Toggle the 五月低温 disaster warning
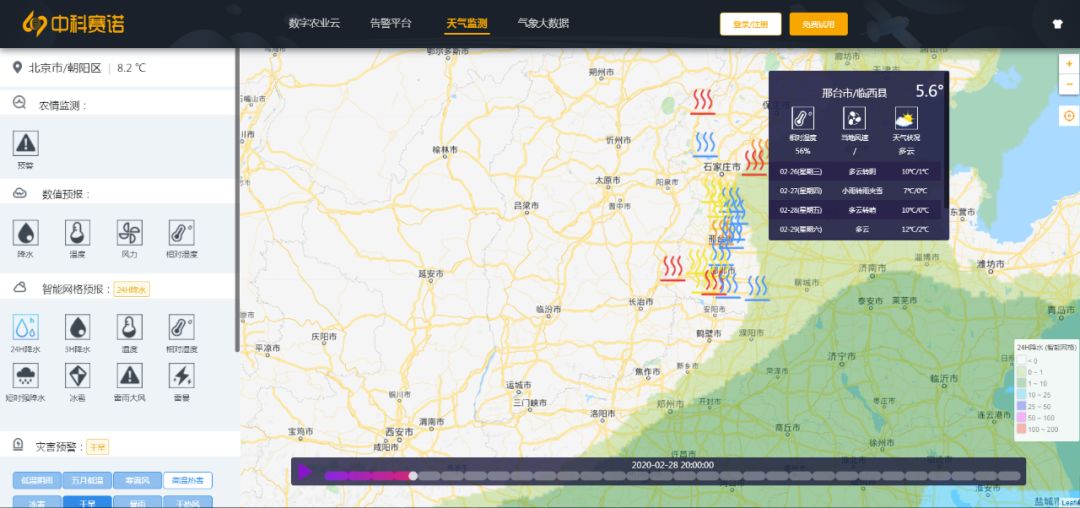Screen dimensions: 1080x508 coord(87,480)
